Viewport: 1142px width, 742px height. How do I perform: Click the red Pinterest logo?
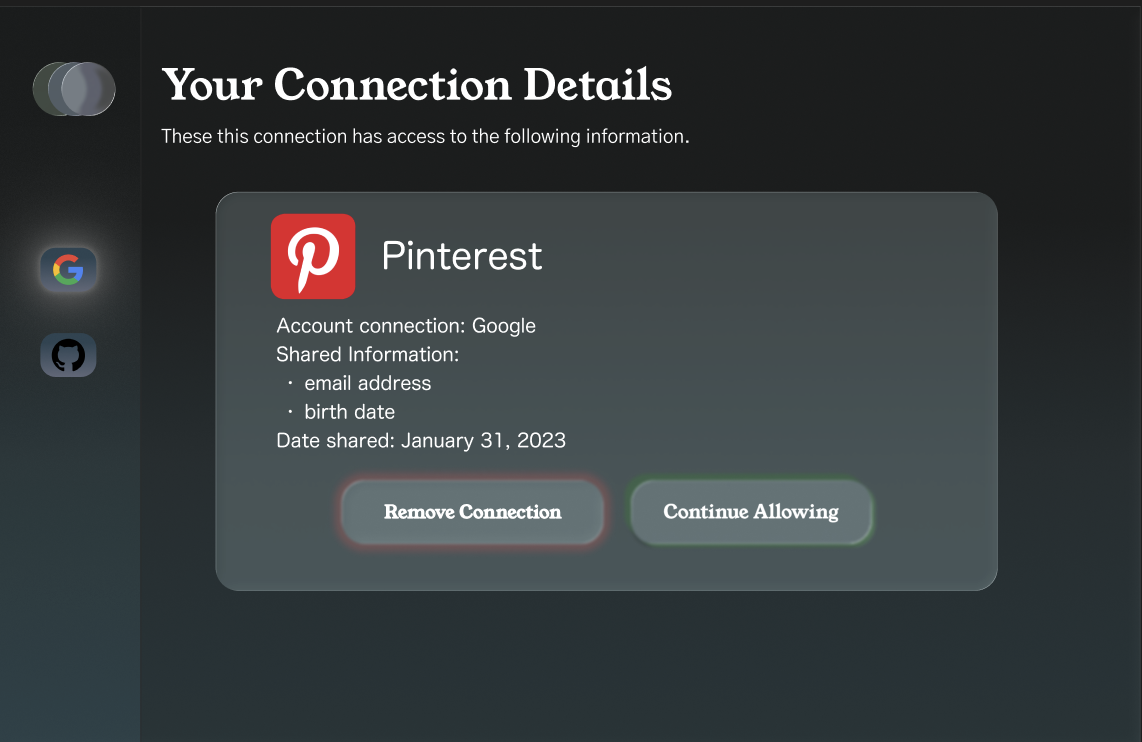[313, 256]
